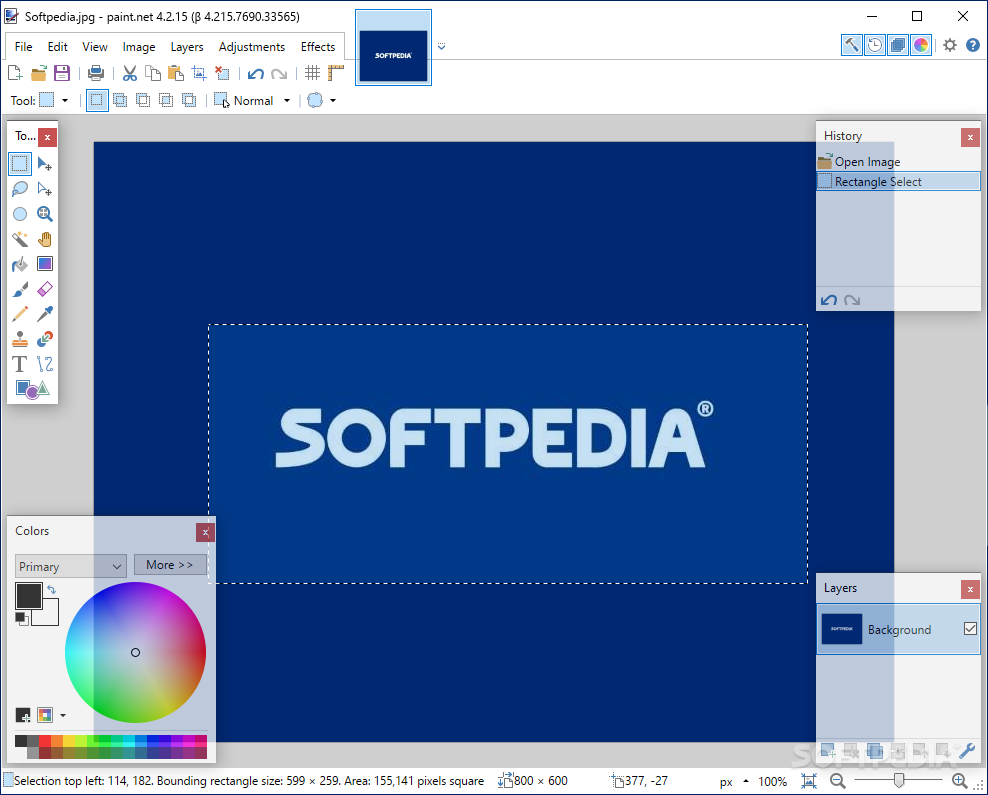Select the Eraser tool
988x795 pixels.
(x=44, y=289)
